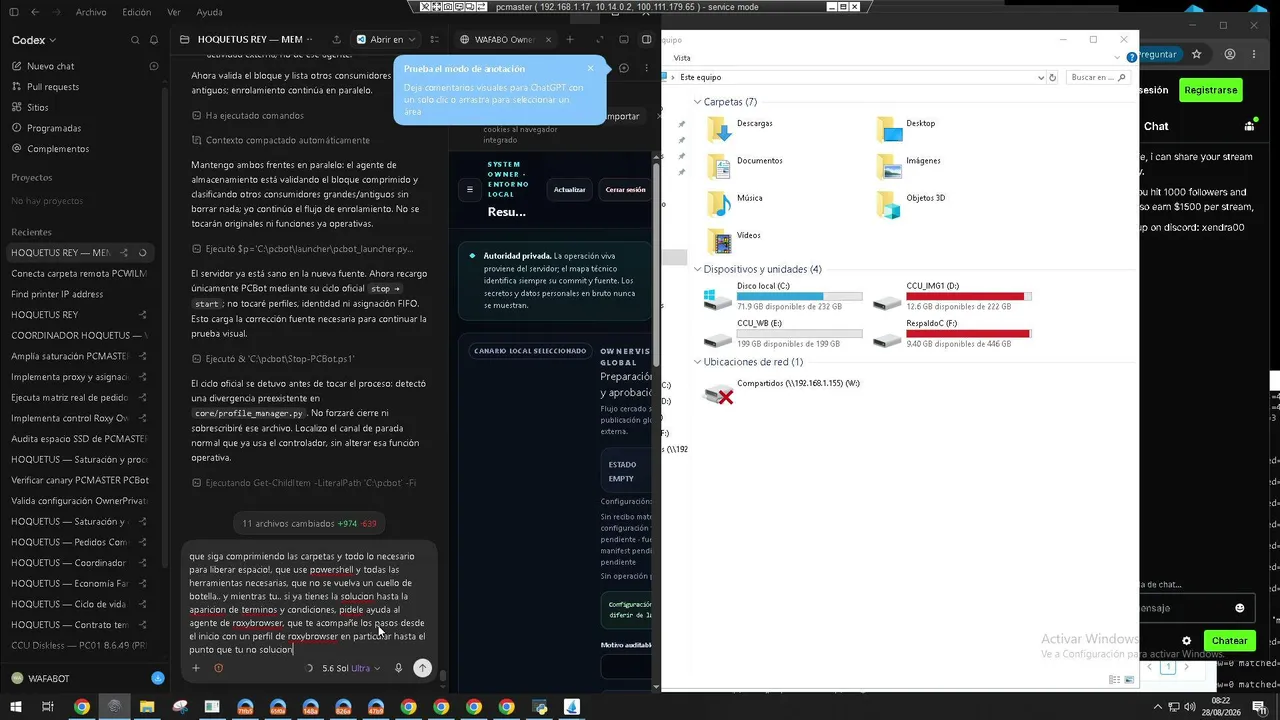Close the WAFABO Owner tab
Image resolution: width=1280 pixels, height=720 pixels.
click(x=547, y=40)
